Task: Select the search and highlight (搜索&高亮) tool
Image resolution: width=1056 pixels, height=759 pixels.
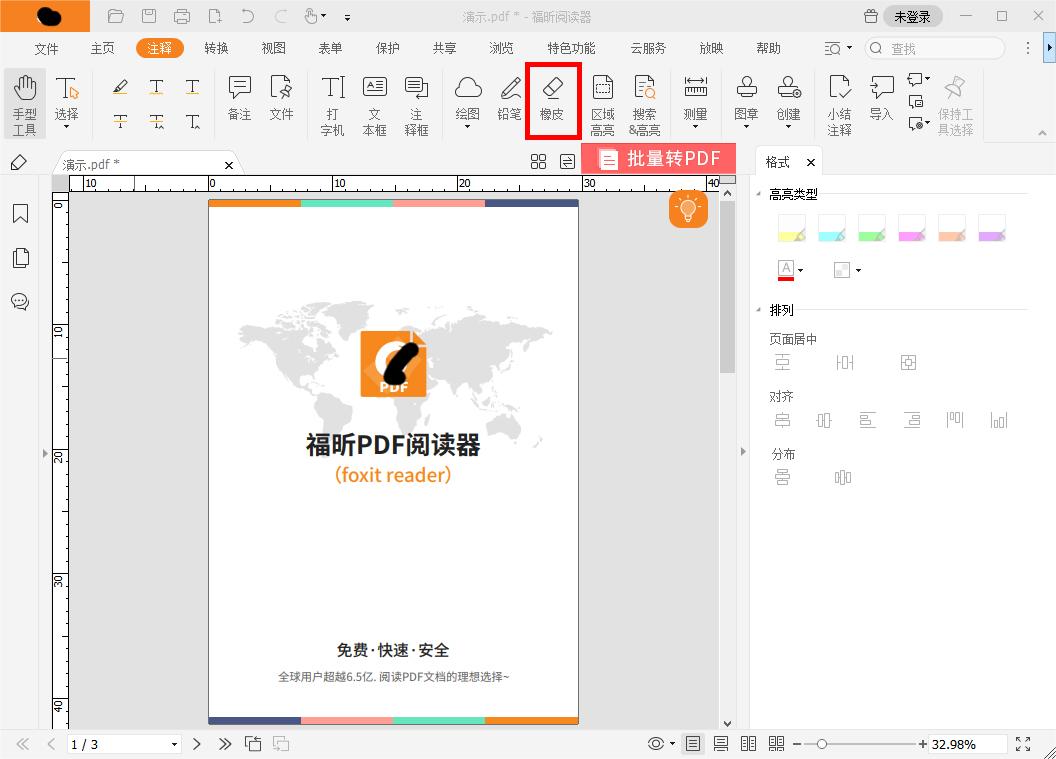Action: (x=644, y=100)
